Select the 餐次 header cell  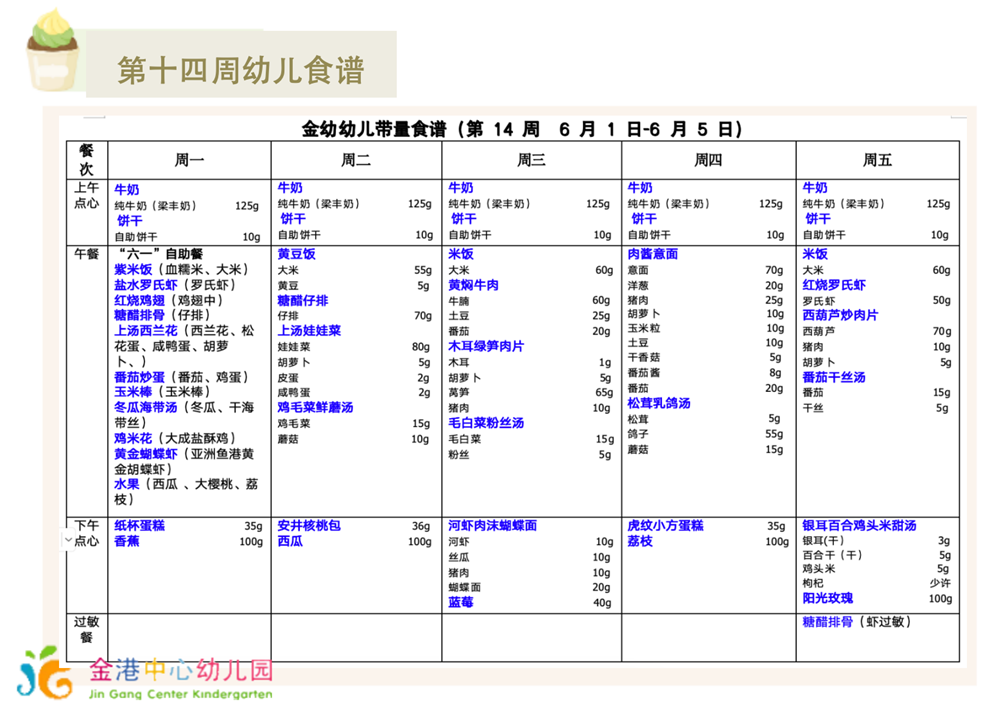point(87,160)
